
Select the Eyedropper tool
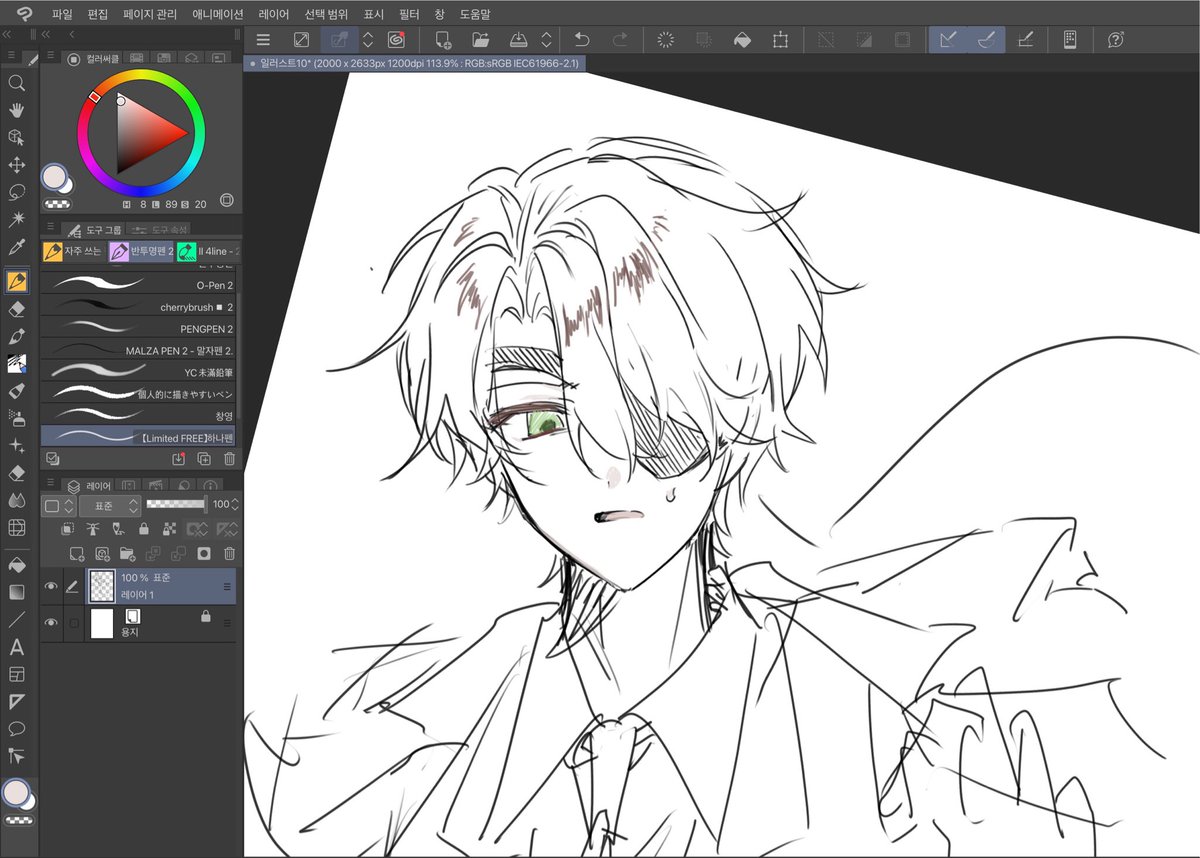[17, 247]
